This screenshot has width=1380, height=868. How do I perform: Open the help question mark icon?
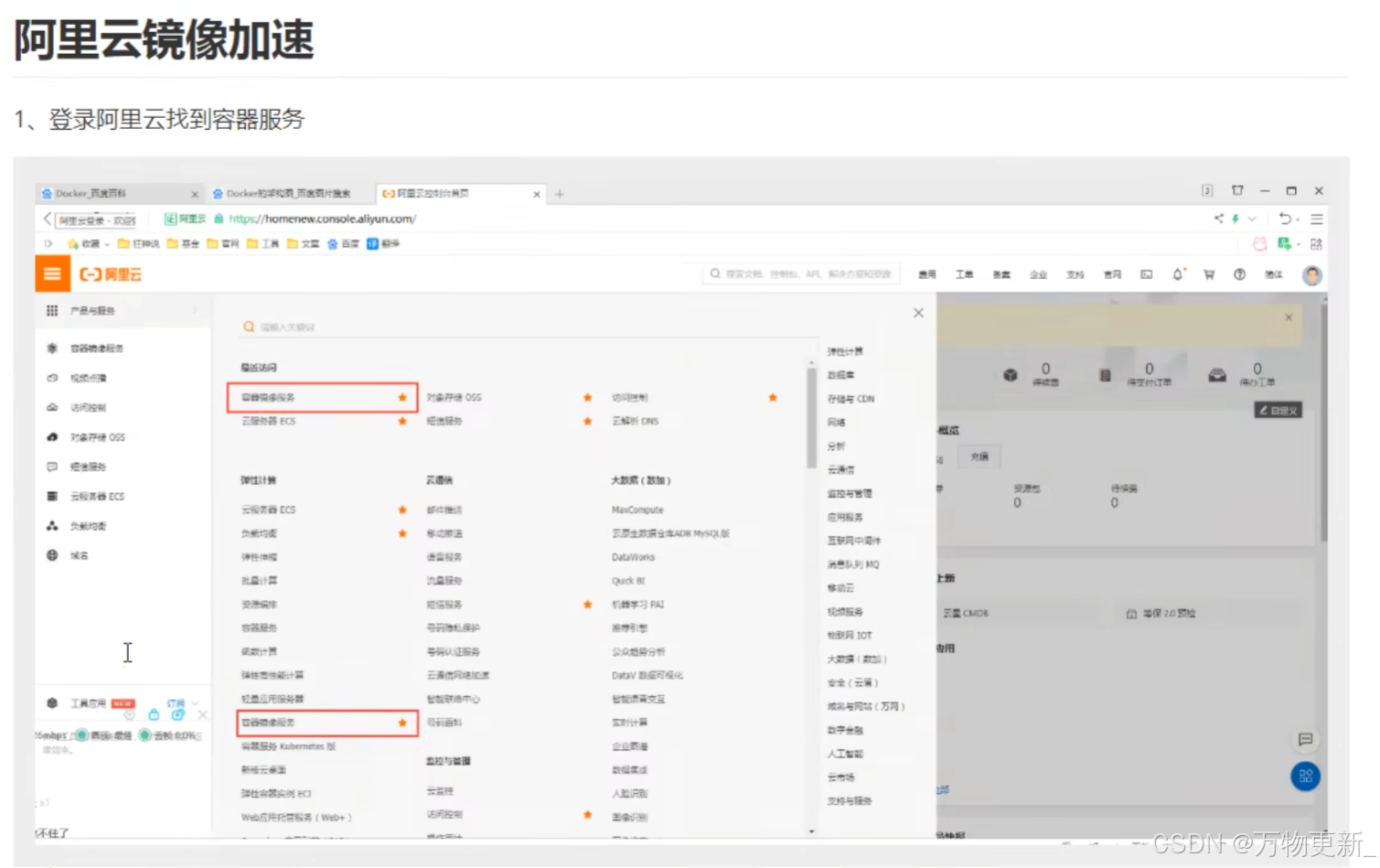(1239, 274)
